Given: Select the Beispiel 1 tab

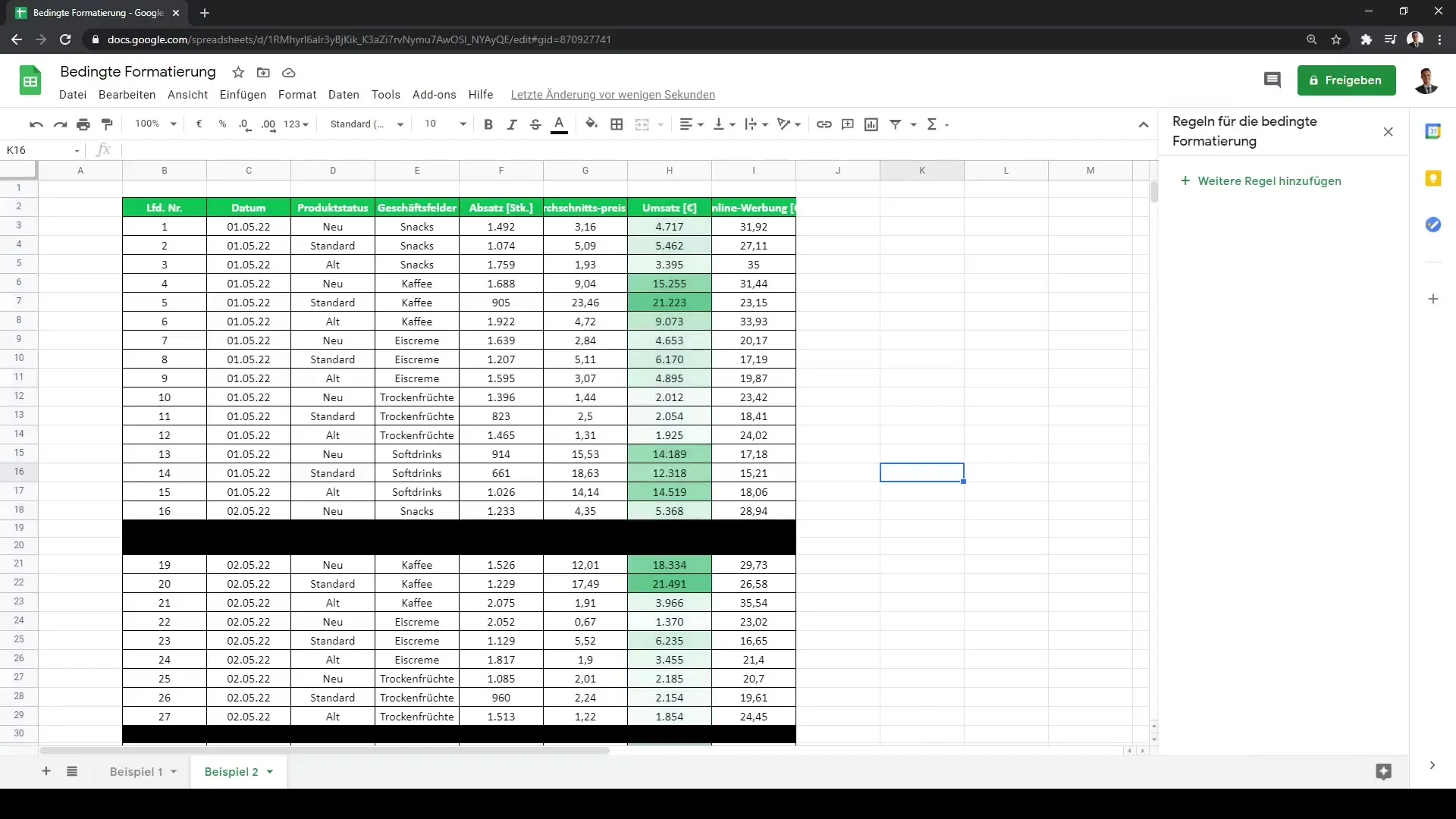Looking at the screenshot, I should [135, 771].
